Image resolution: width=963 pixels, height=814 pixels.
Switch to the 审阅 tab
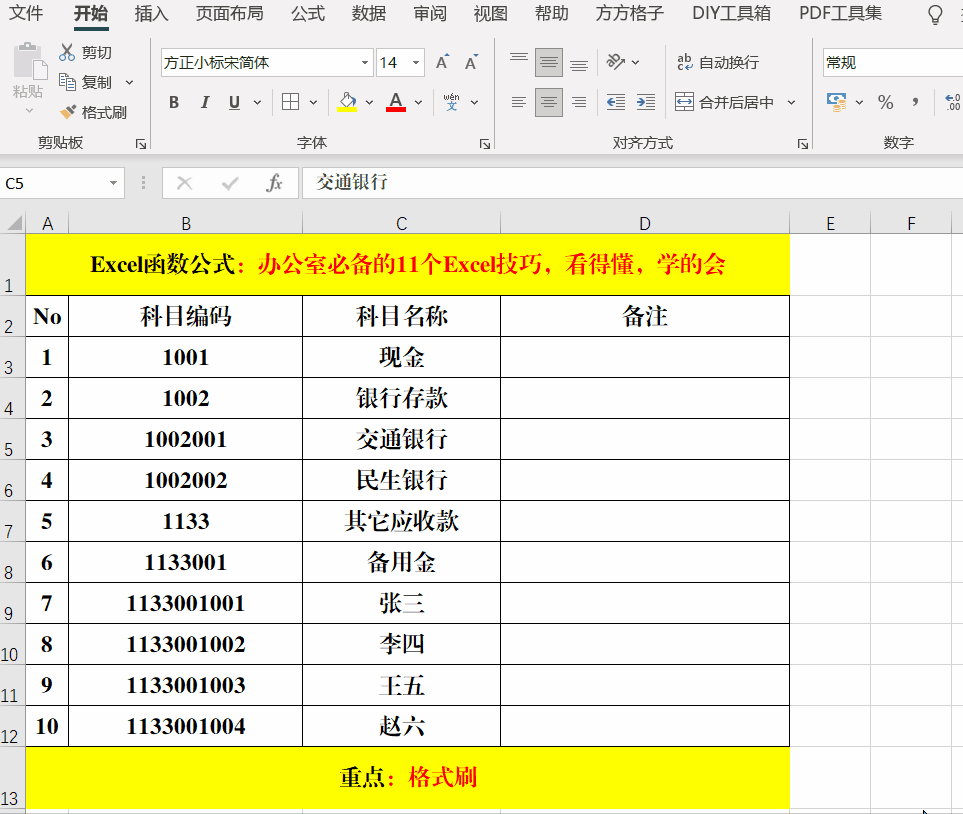point(430,14)
